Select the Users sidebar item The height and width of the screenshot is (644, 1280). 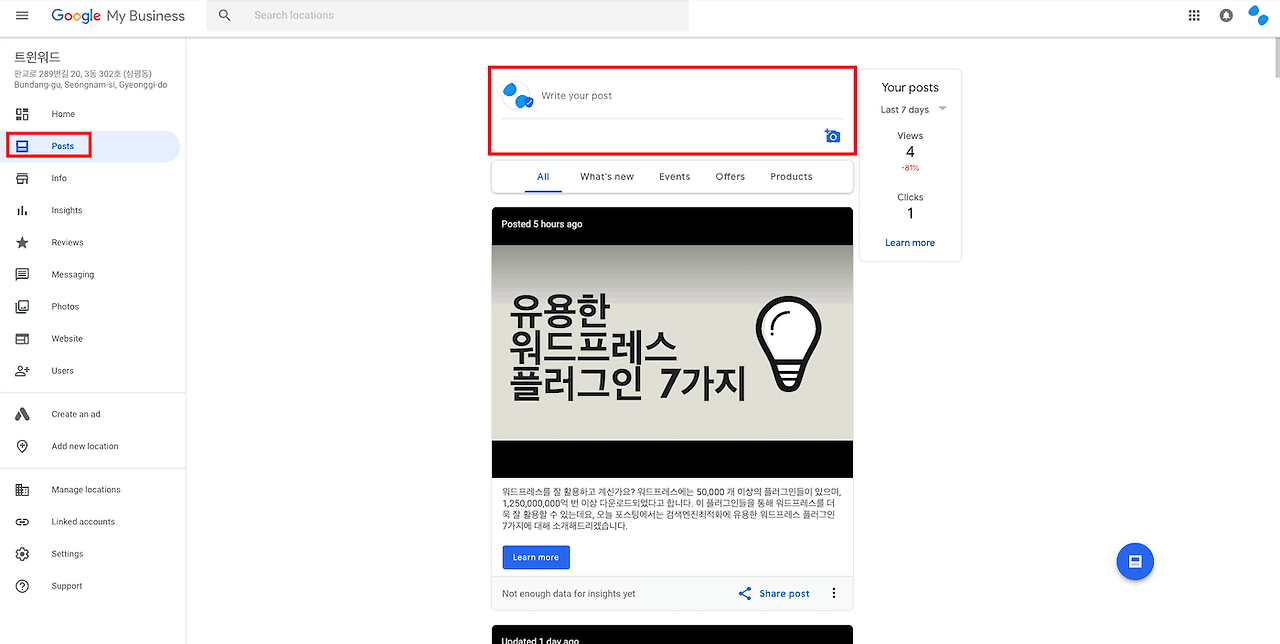[63, 370]
